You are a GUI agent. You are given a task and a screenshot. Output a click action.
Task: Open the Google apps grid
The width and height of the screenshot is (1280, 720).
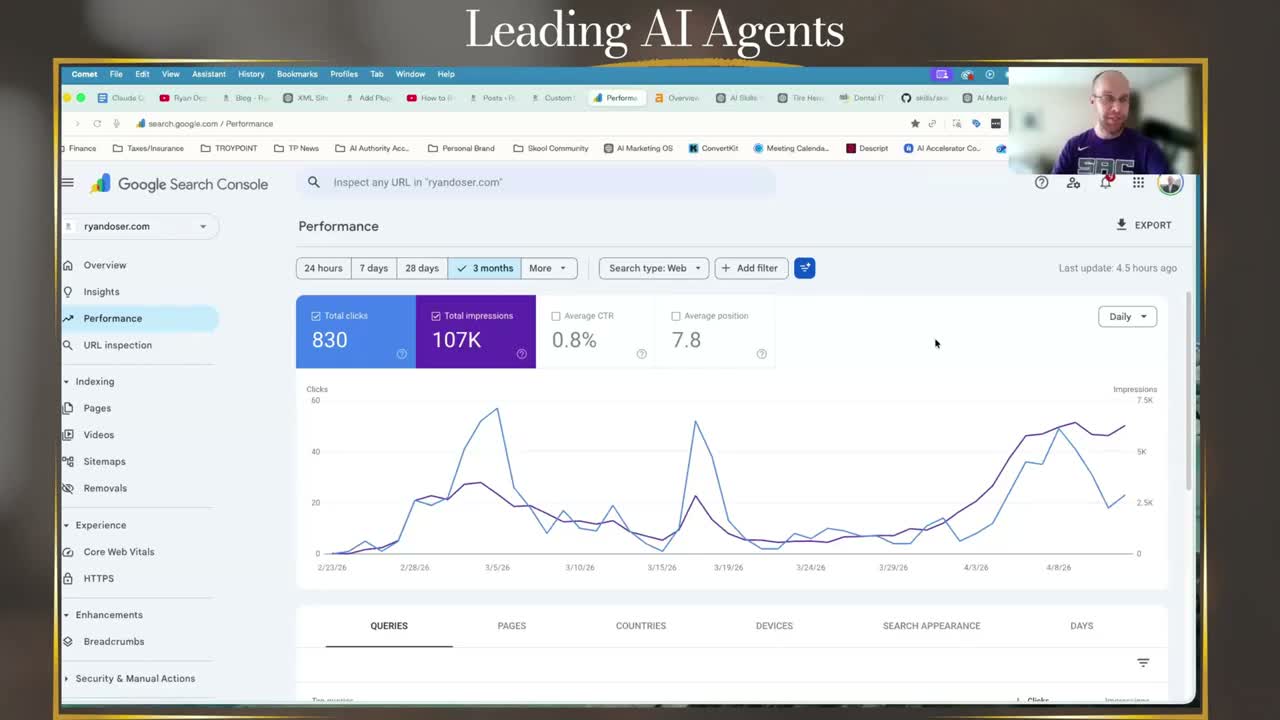click(x=1138, y=183)
